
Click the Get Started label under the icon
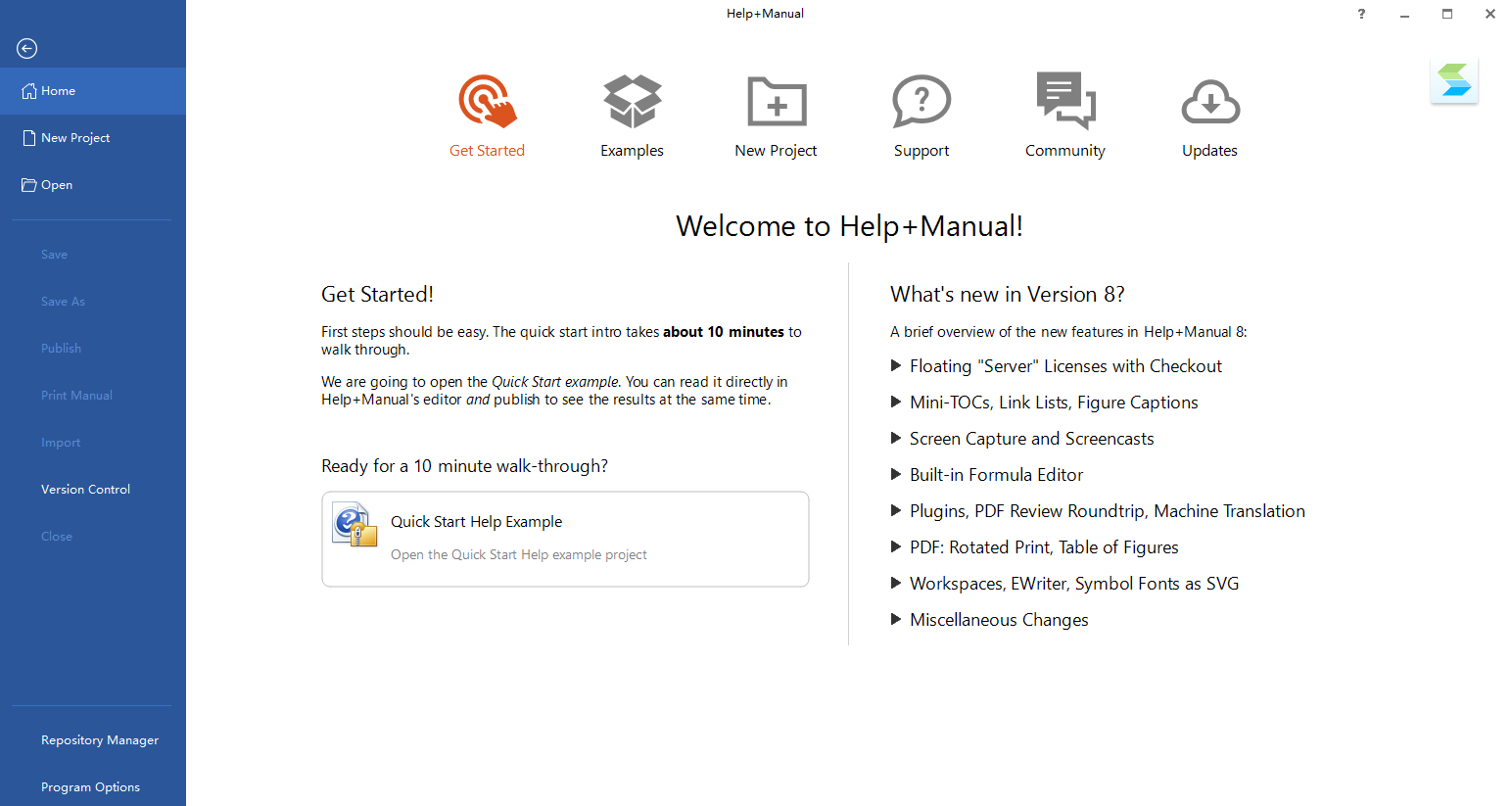[x=487, y=151]
